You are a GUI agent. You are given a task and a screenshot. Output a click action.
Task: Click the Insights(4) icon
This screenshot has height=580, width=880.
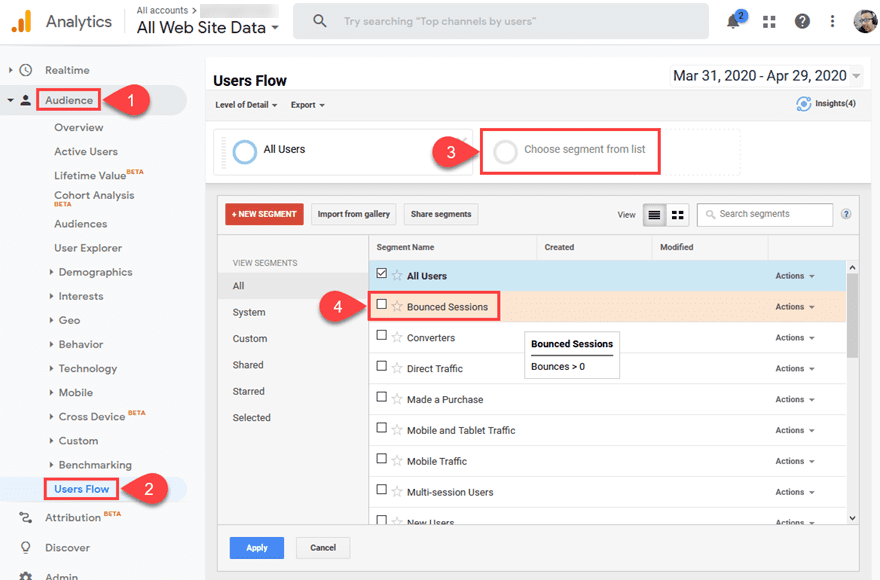[x=803, y=104]
